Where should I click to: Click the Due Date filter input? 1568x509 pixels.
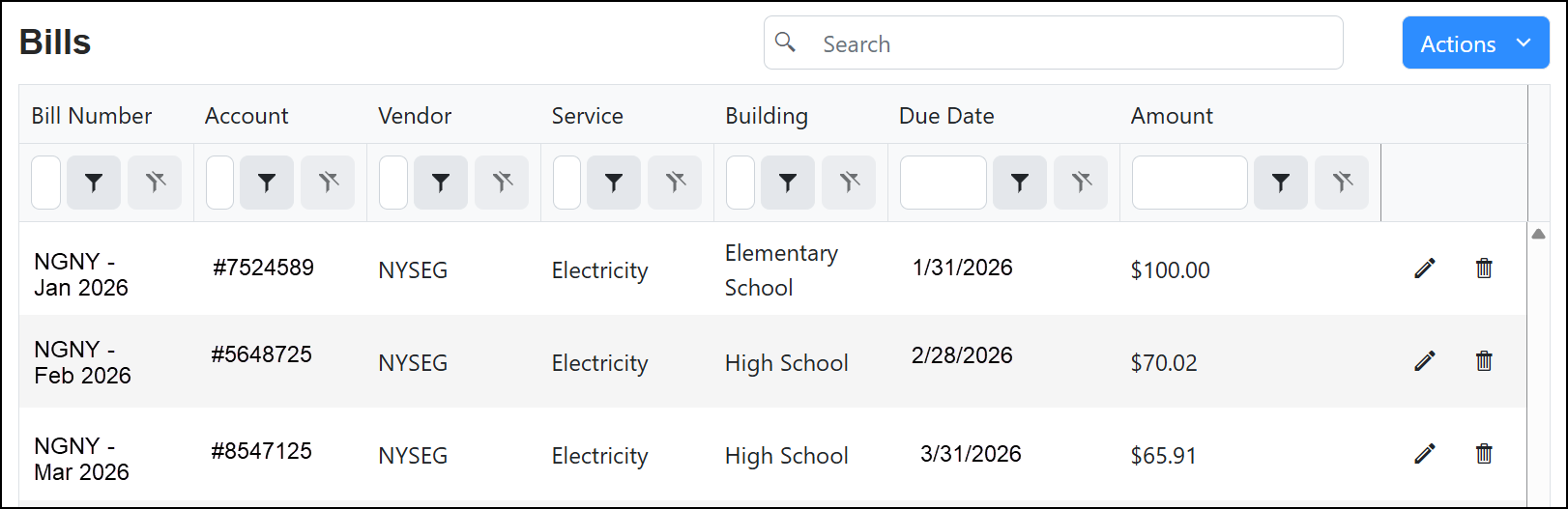(x=943, y=183)
